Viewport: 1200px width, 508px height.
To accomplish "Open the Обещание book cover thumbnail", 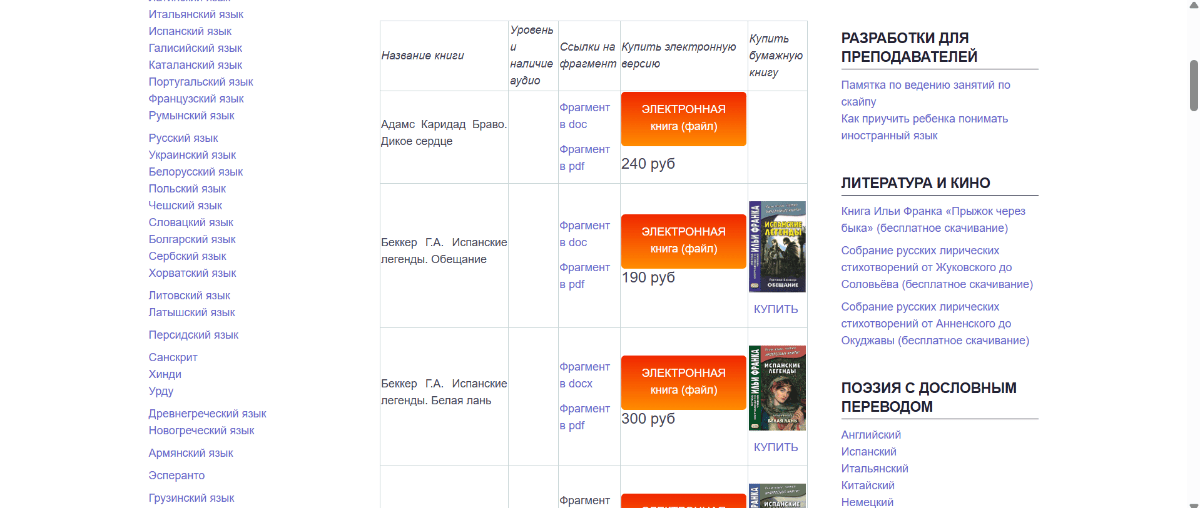I will [777, 246].
